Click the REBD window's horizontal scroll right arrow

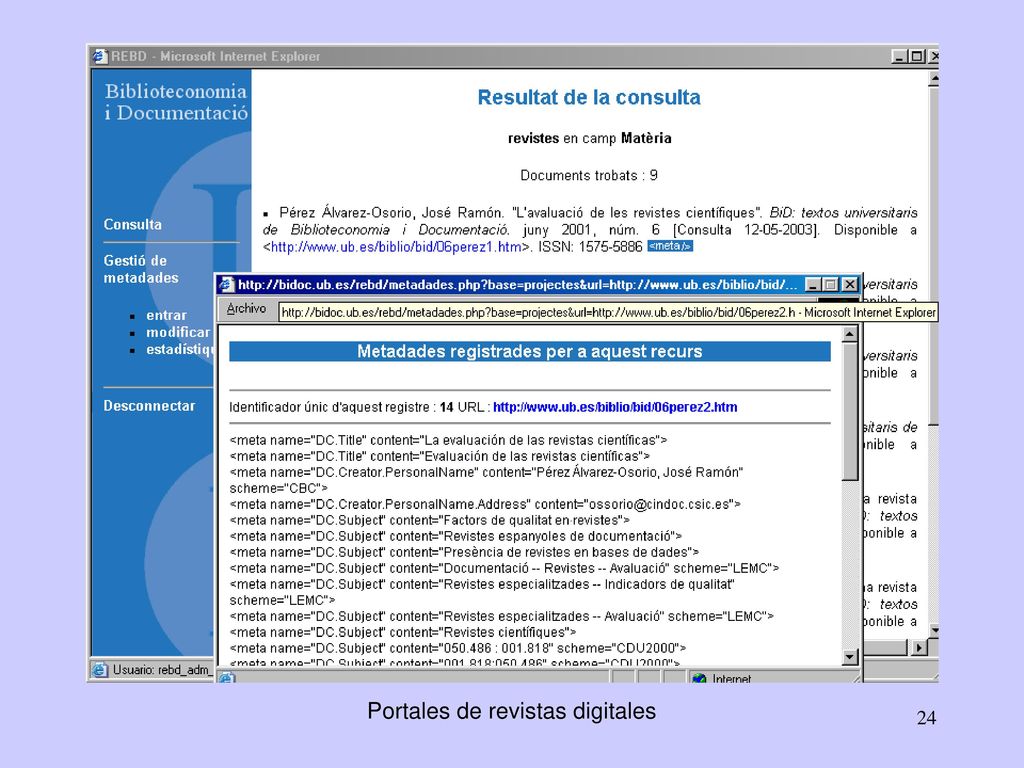coord(920,647)
